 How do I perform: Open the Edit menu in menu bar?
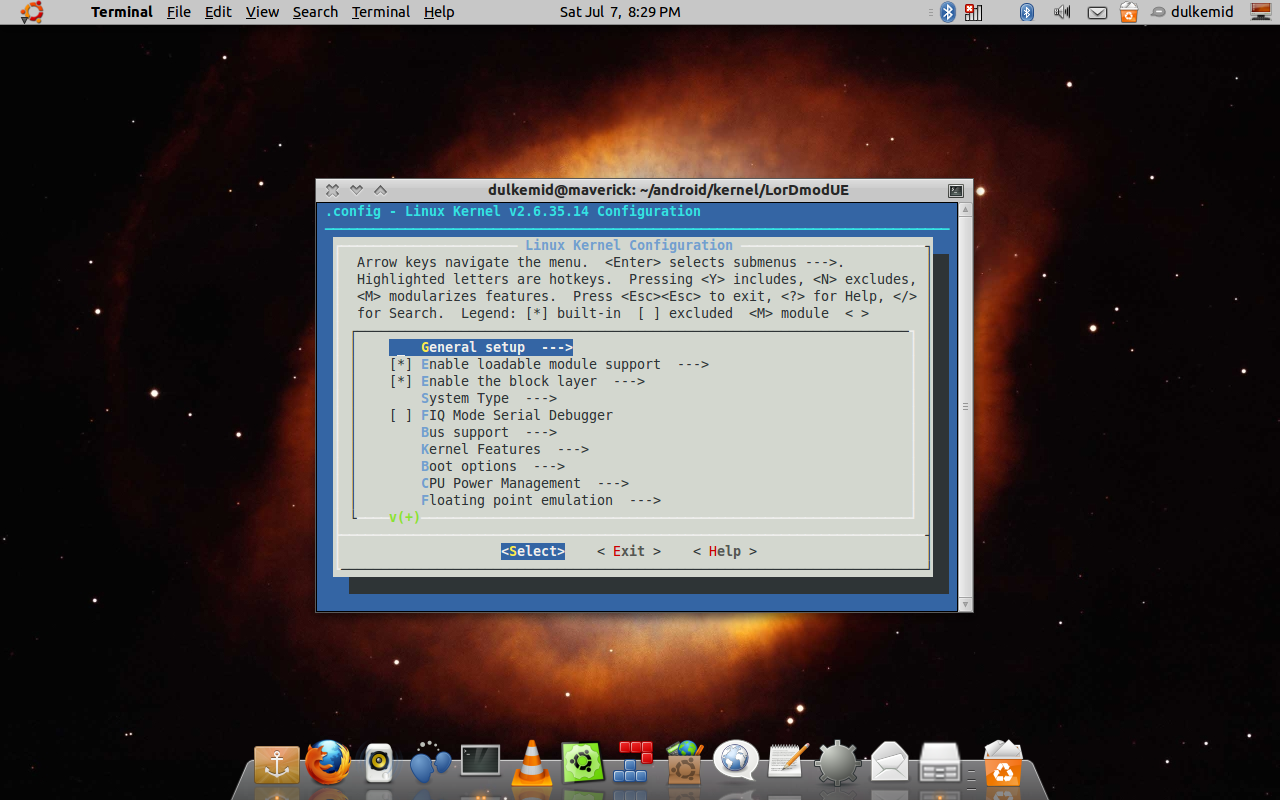coord(218,12)
